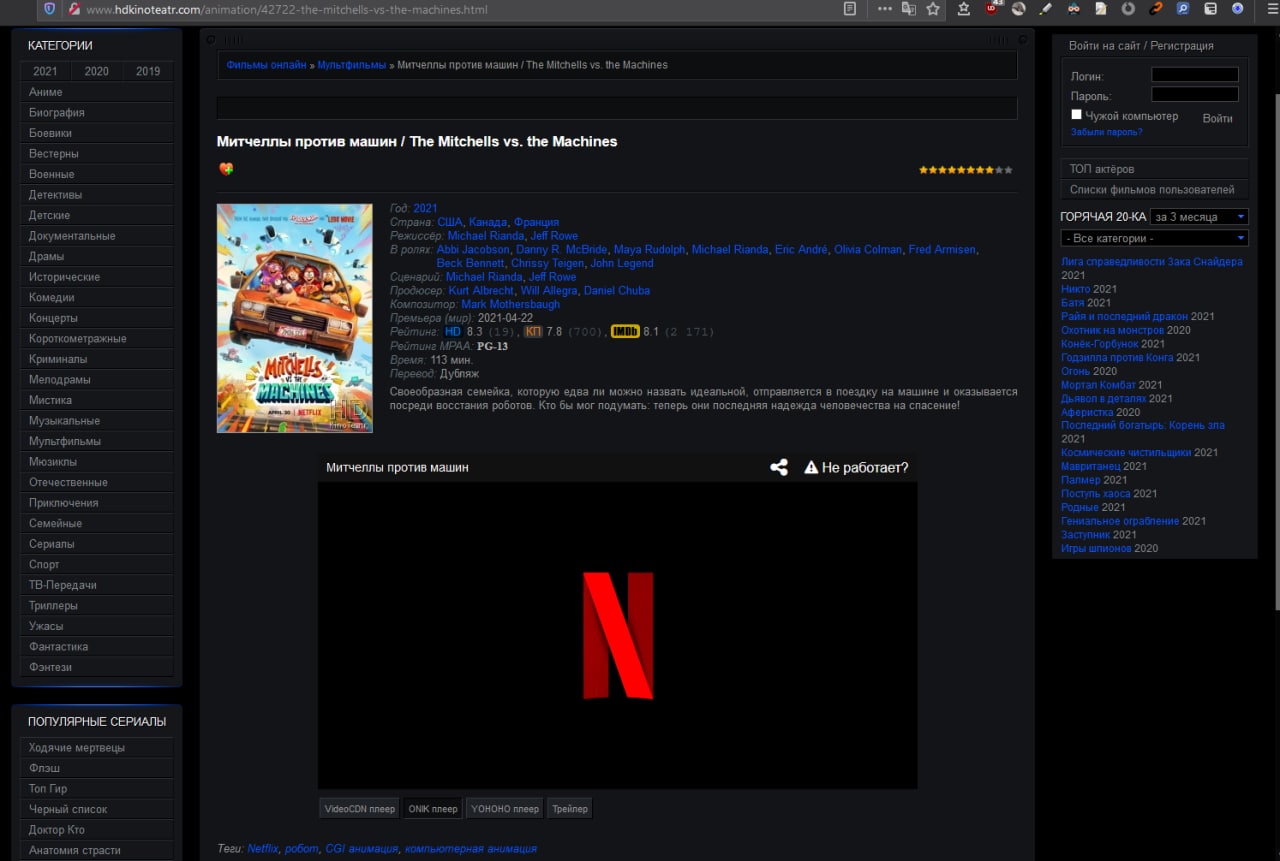Screen dimensions: 1280x861
Task: Open the 'за 3 месяца' period dropdown
Action: coord(1199,216)
